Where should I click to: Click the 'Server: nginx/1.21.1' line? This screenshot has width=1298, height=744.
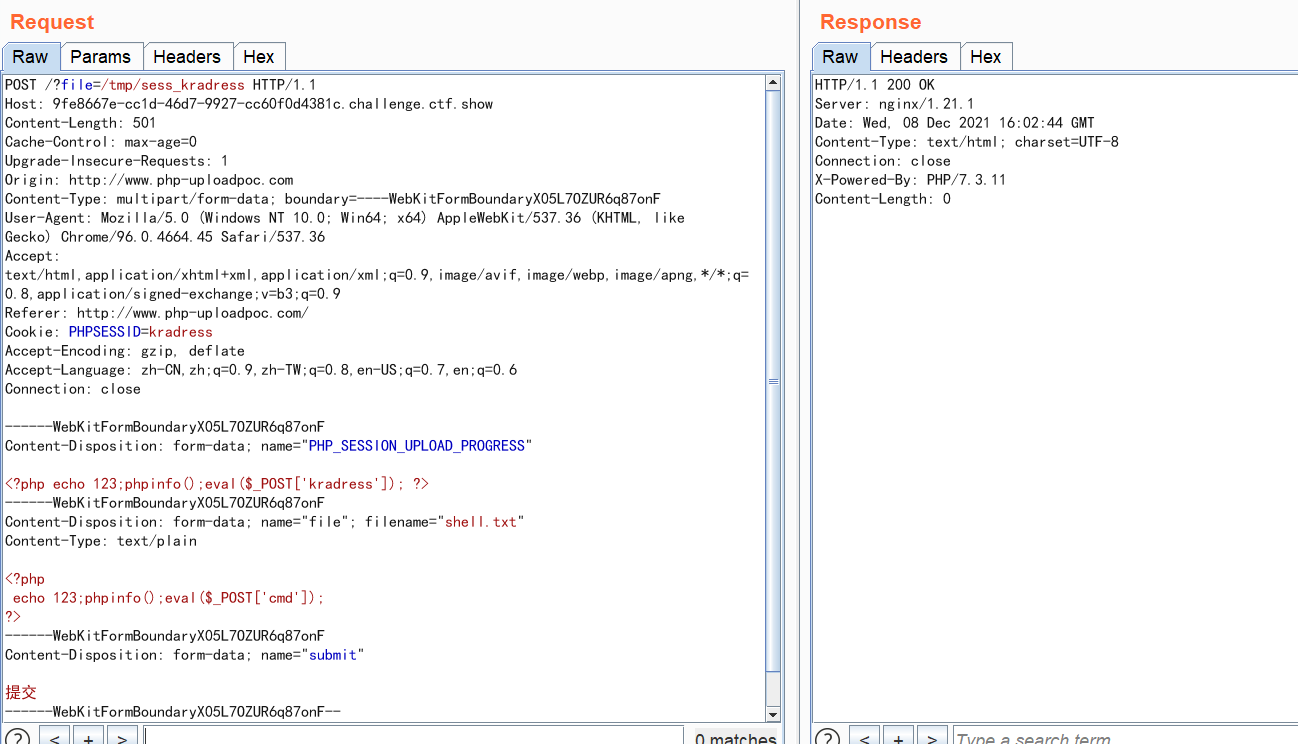(895, 104)
